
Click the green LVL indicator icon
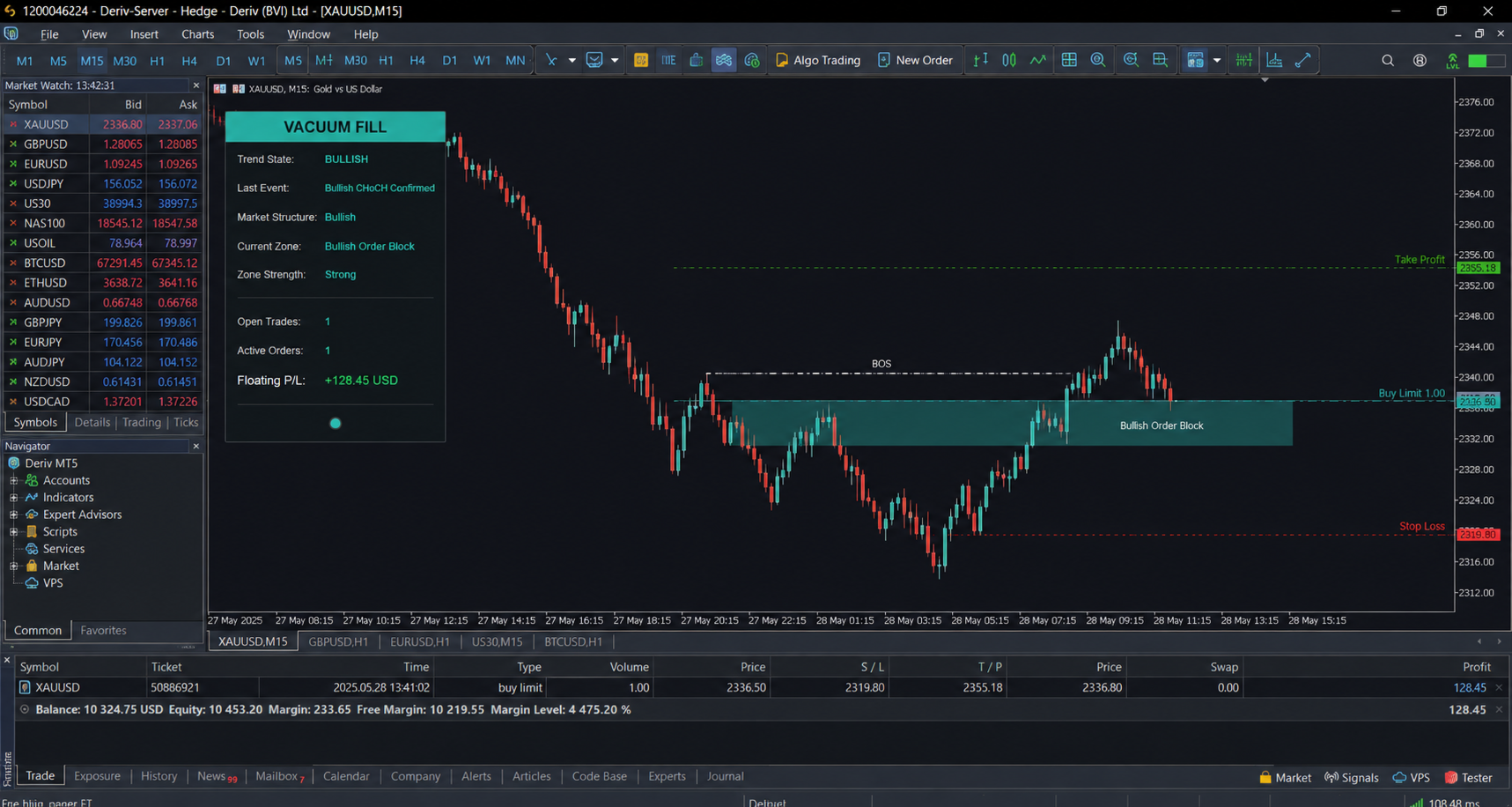(1452, 61)
